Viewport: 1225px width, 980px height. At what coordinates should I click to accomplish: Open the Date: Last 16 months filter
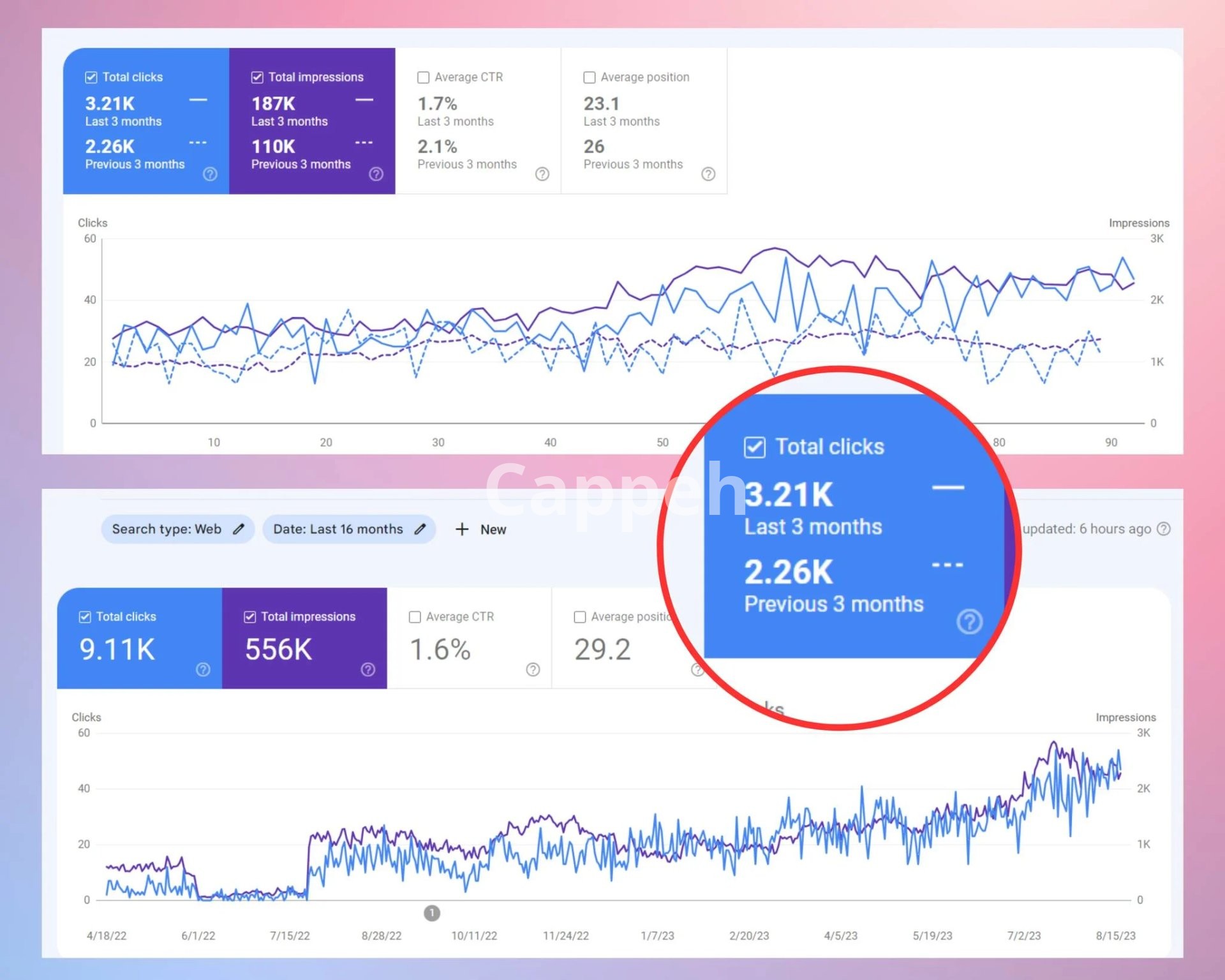[338, 529]
